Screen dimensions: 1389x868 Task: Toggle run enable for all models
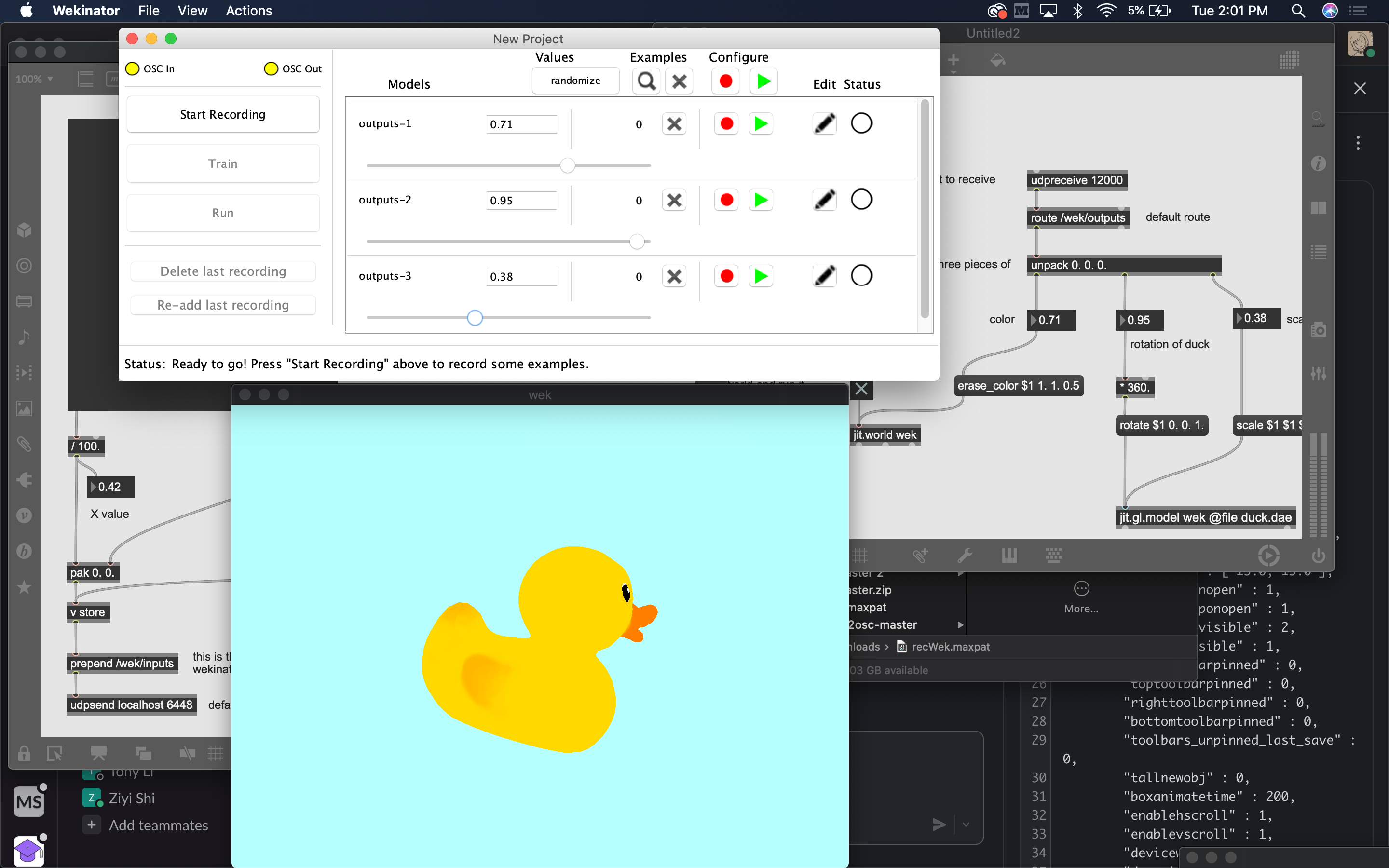click(763, 81)
